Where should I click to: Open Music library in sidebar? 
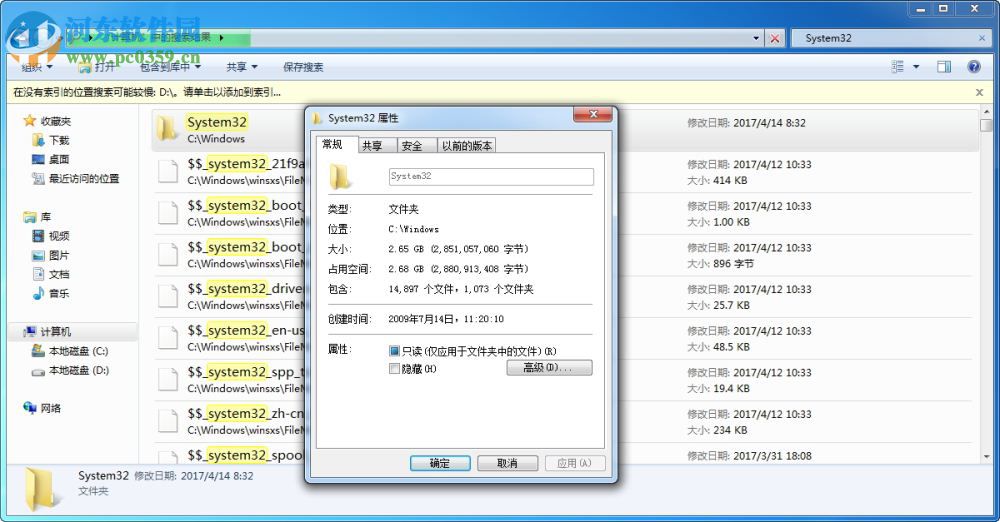click(x=50, y=294)
